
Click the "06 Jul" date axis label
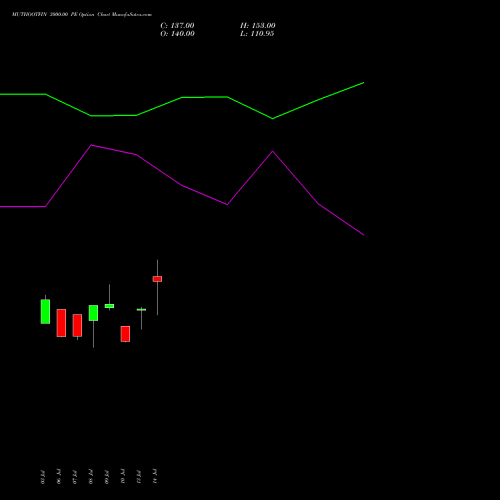pos(59,477)
